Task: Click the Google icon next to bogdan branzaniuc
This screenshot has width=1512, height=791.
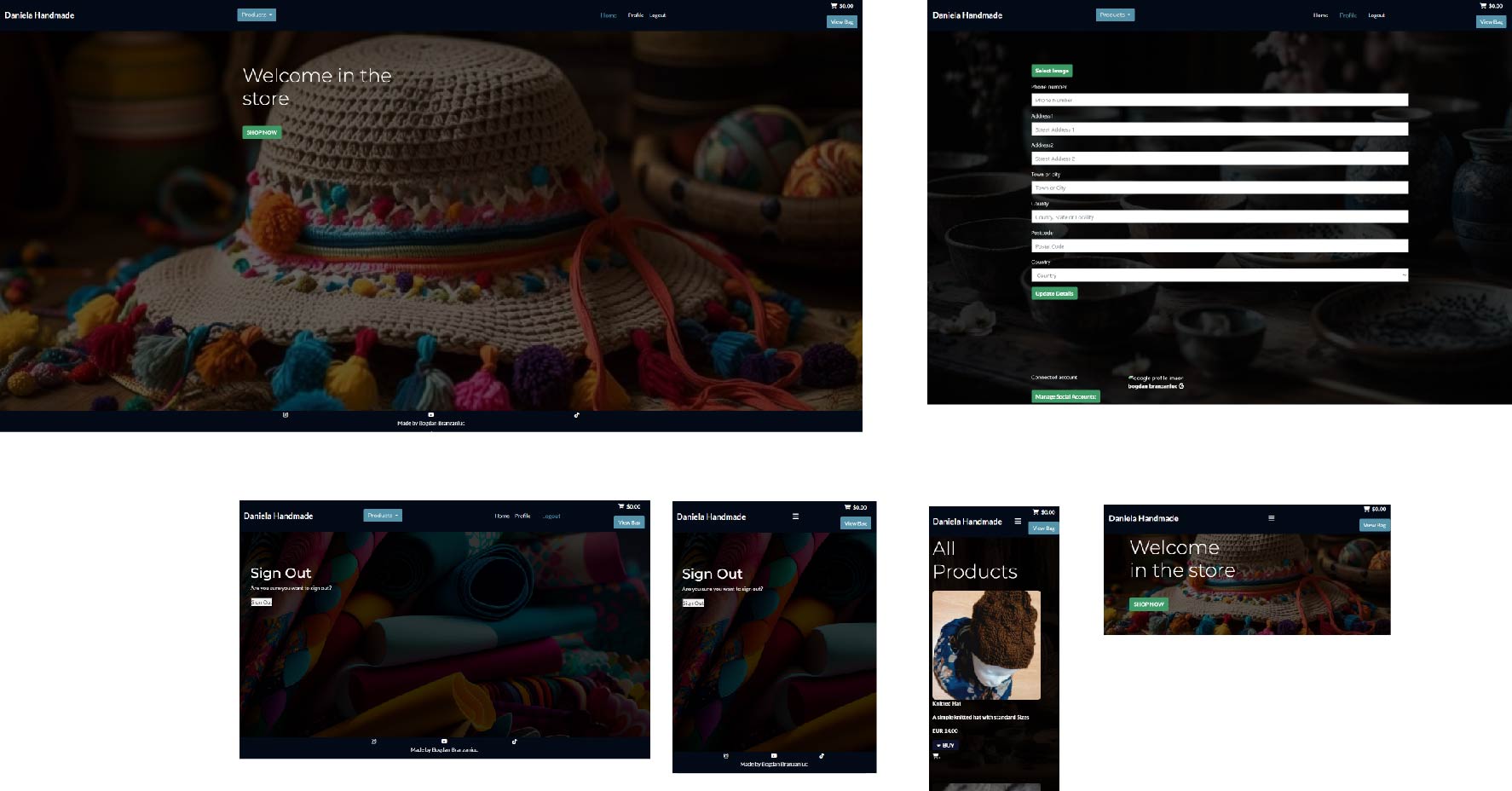Action: tap(1180, 385)
